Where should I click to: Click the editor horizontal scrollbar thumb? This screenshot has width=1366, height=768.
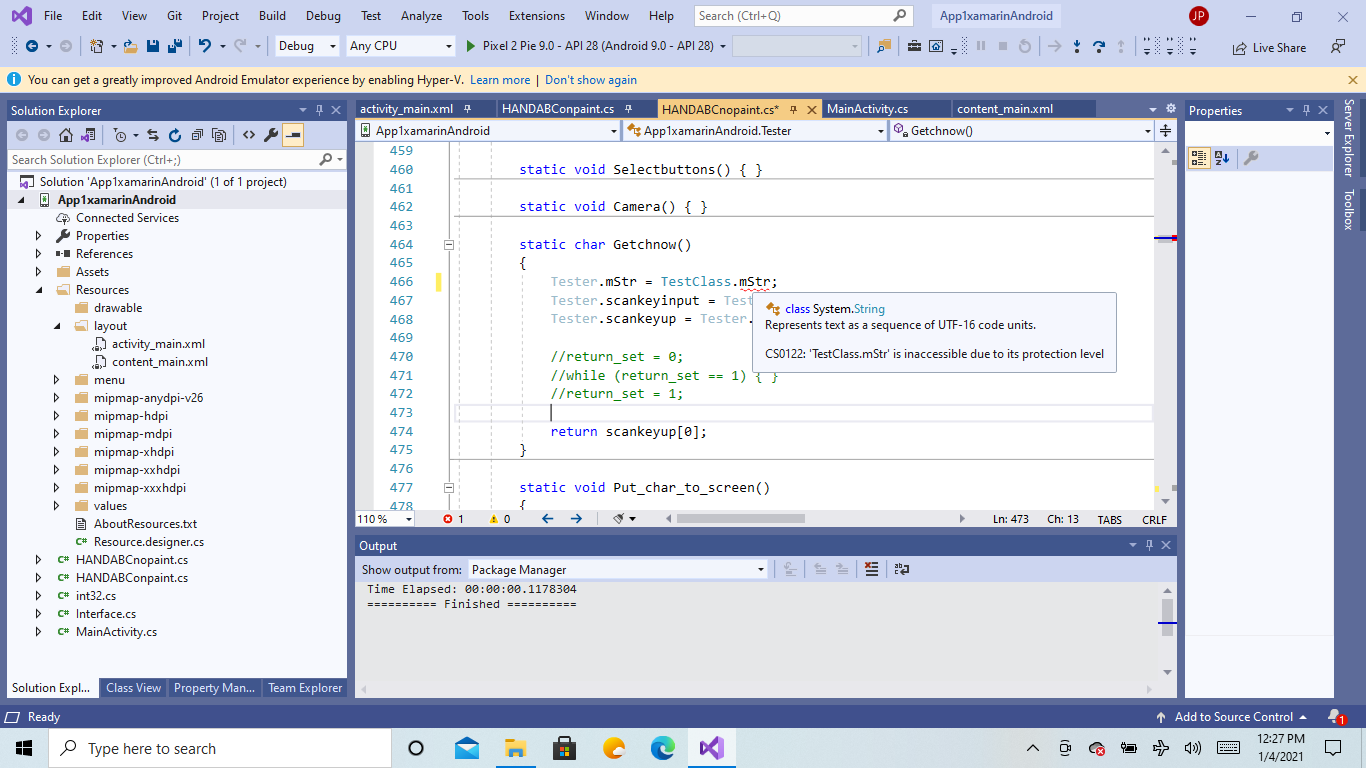[741, 519]
